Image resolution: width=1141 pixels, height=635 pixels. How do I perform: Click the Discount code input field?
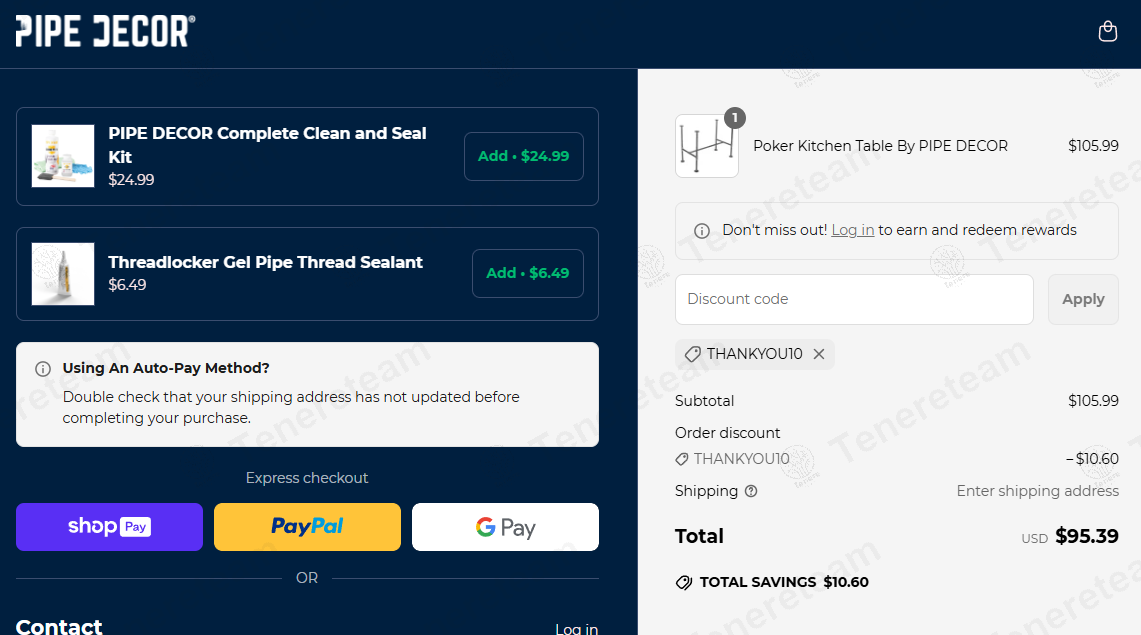click(x=853, y=299)
